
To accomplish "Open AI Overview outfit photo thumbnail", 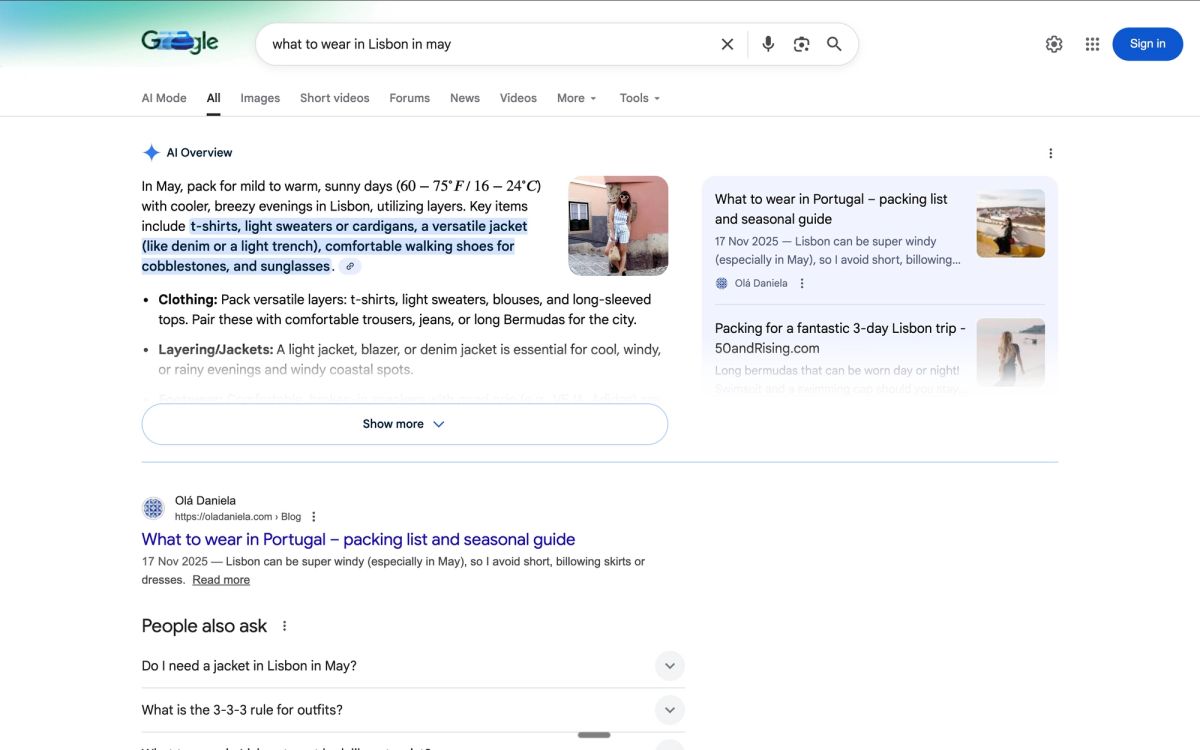I will coord(618,226).
